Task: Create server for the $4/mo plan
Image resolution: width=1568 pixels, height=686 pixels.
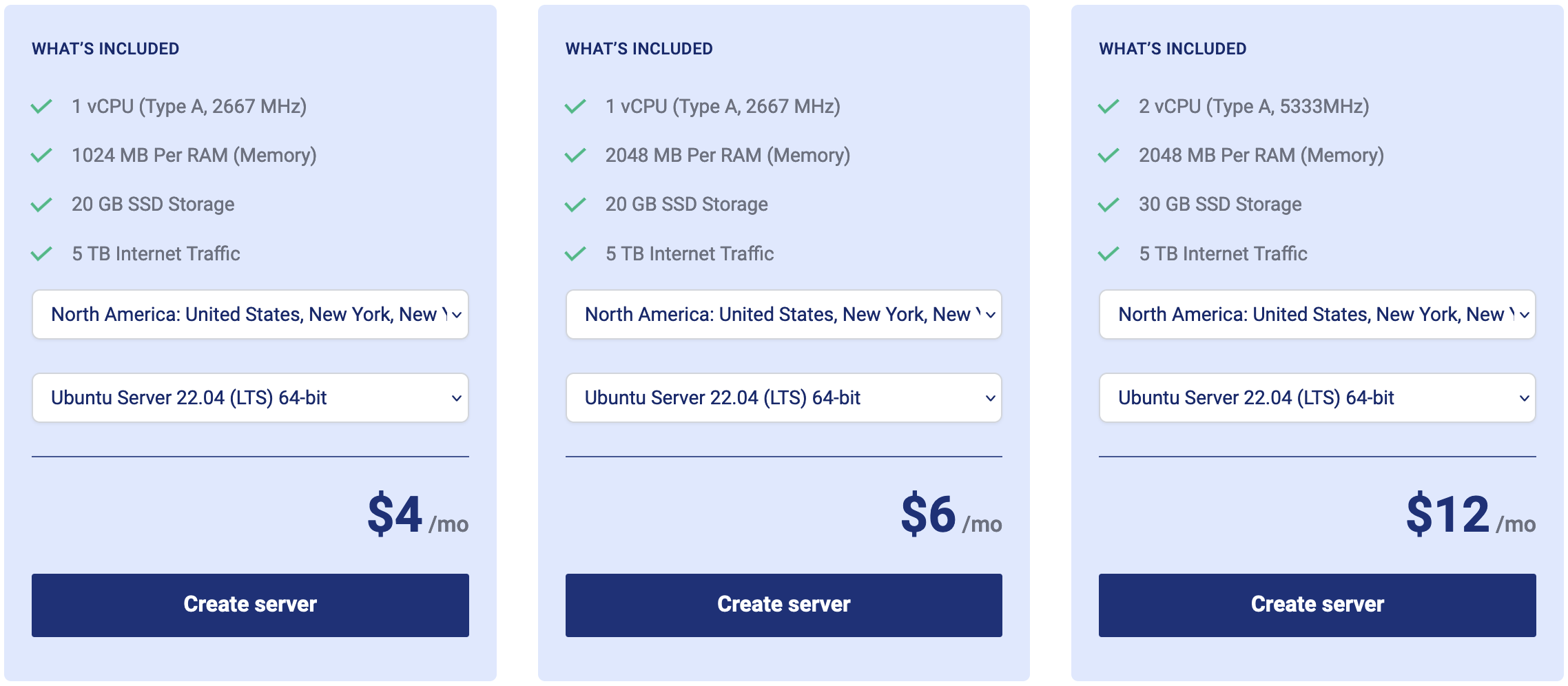Action: 250,605
